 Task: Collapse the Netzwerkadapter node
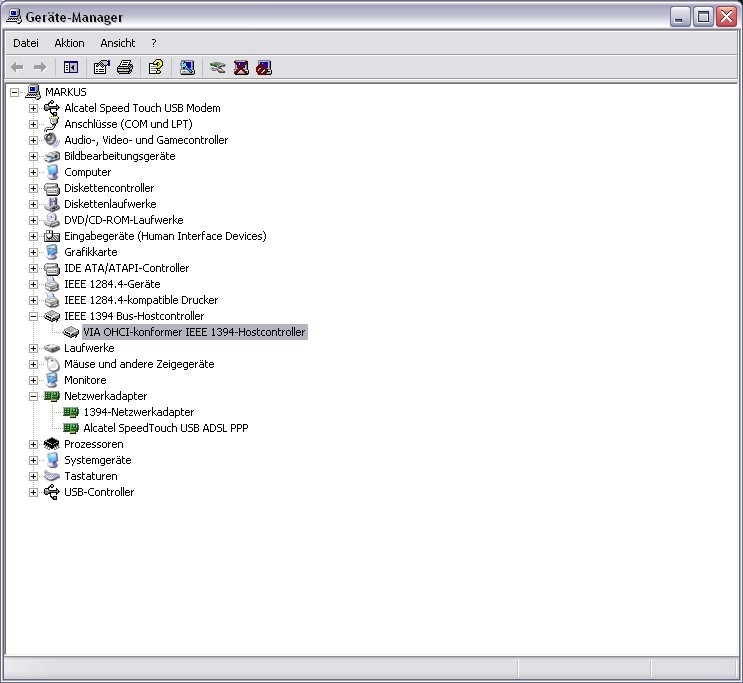click(33, 396)
